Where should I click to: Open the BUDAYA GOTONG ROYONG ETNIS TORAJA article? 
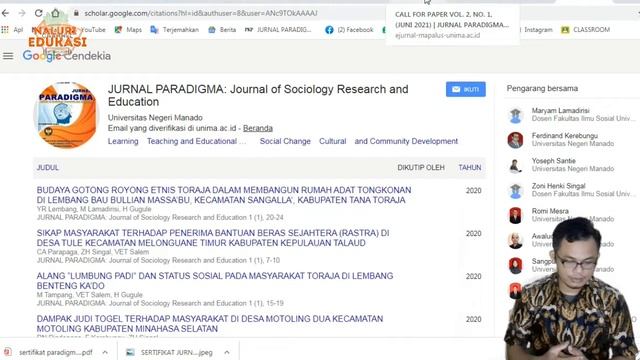(x=224, y=195)
